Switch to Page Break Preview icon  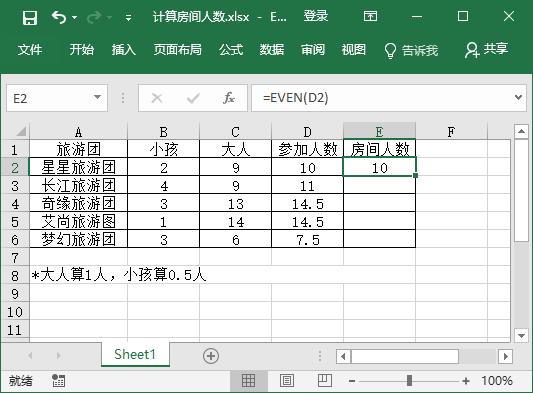(325, 380)
